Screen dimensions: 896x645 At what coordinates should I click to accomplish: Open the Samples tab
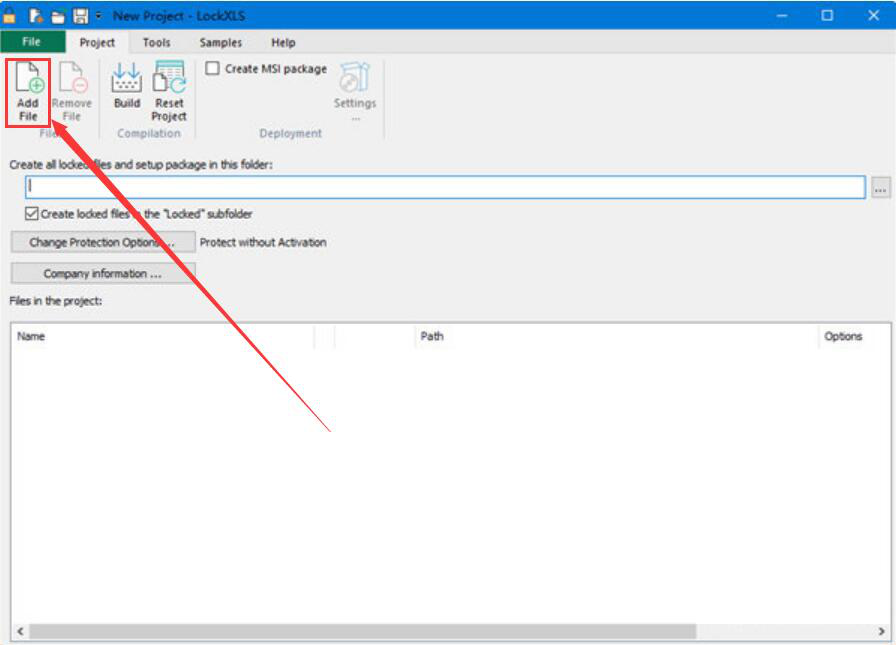(x=221, y=43)
